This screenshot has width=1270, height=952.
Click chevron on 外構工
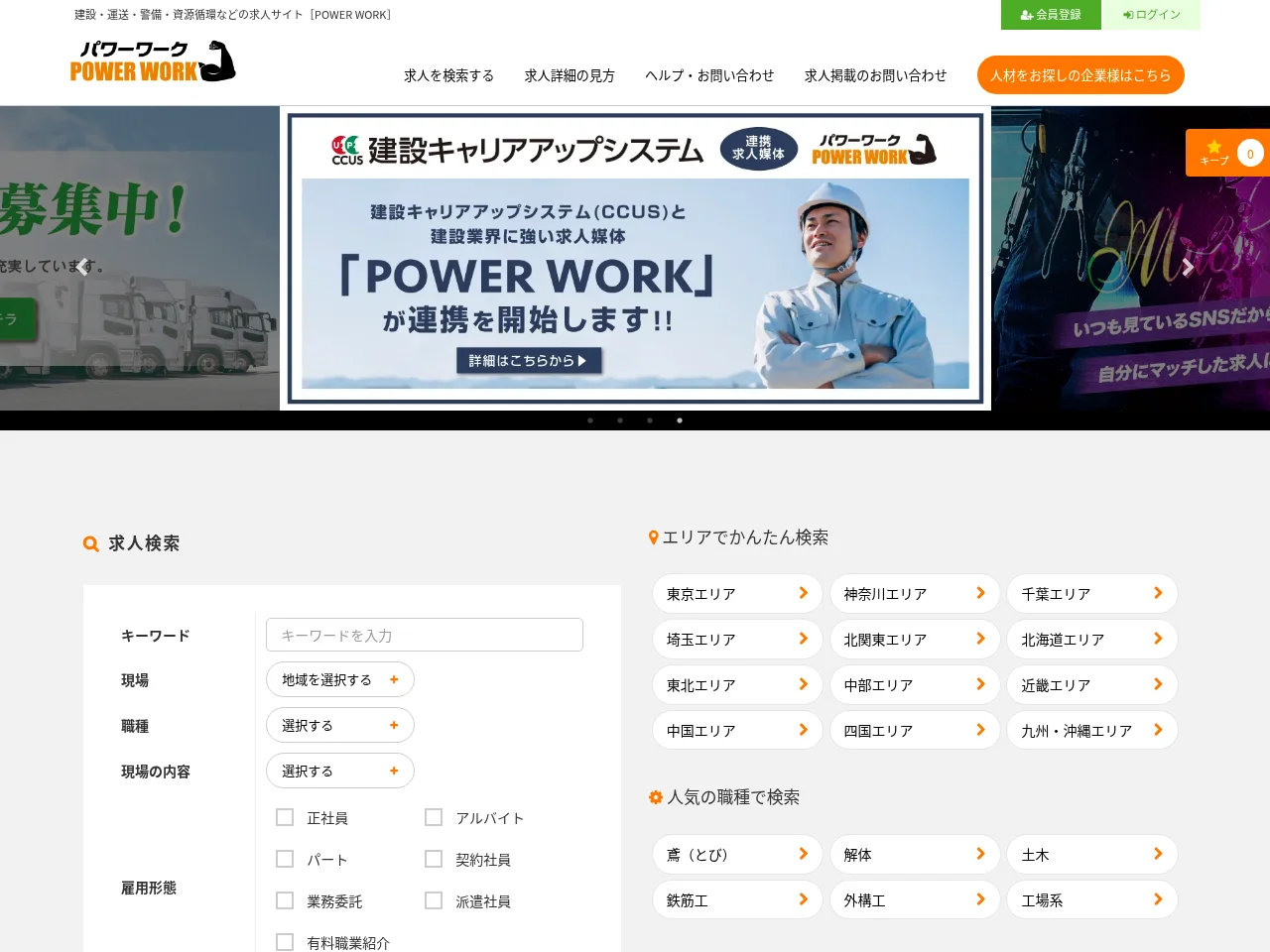(981, 899)
